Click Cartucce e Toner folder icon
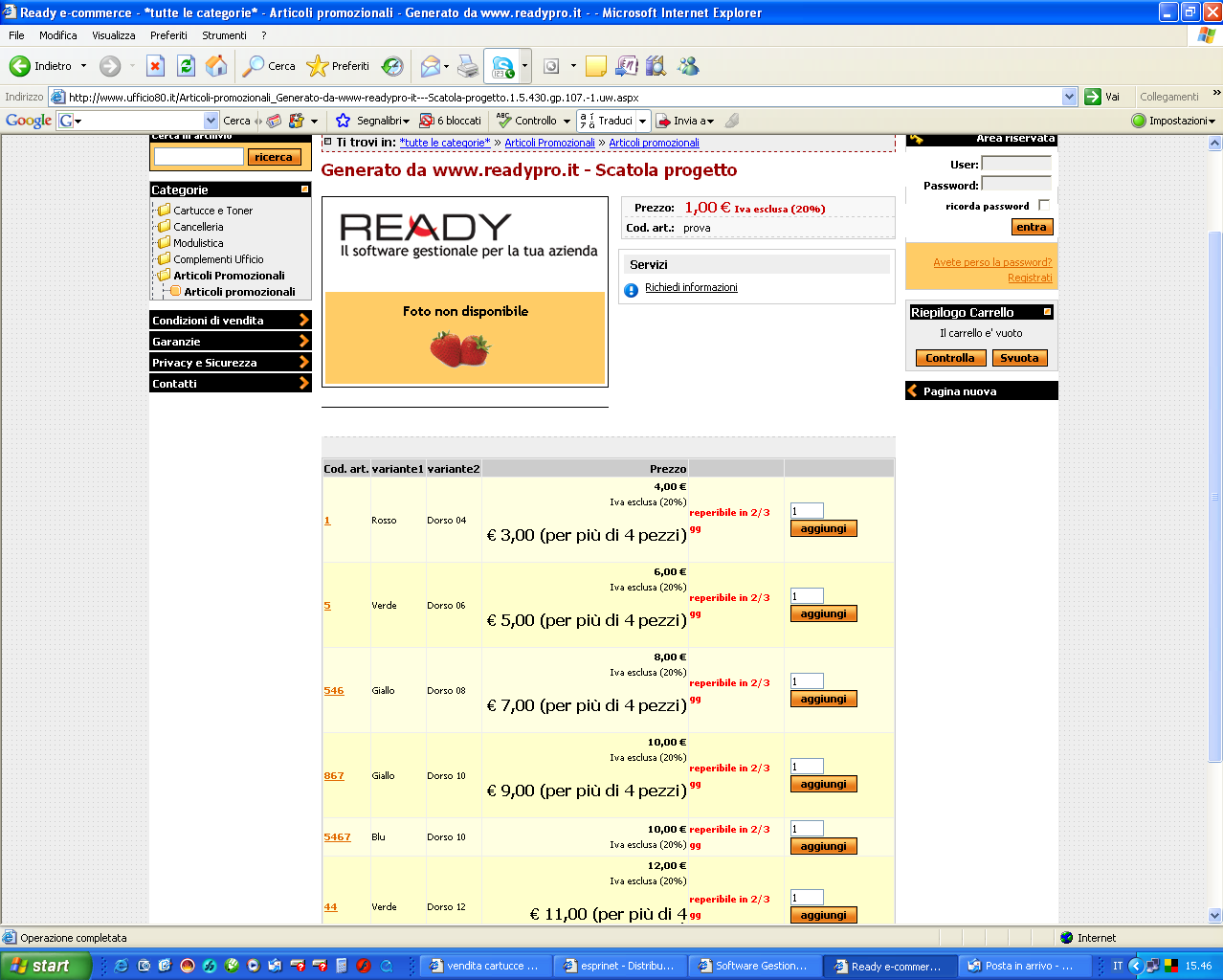1223x980 pixels. [164, 210]
